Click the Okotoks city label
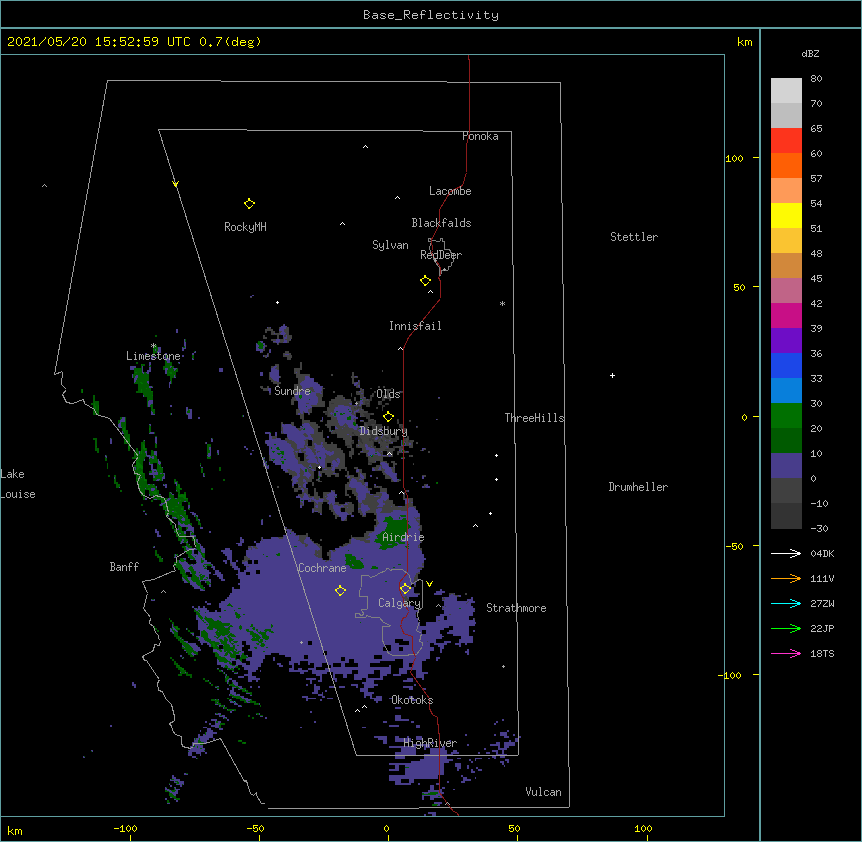 (412, 700)
